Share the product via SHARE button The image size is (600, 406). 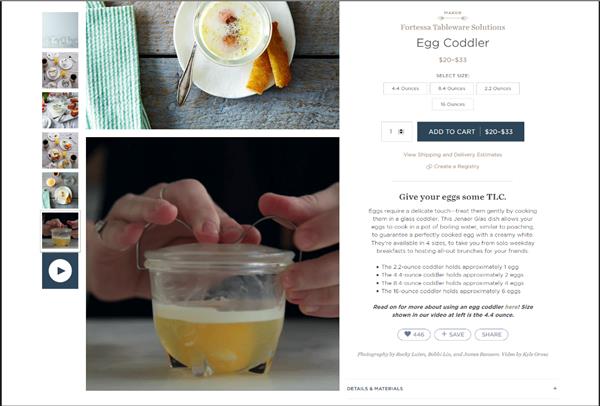491,334
